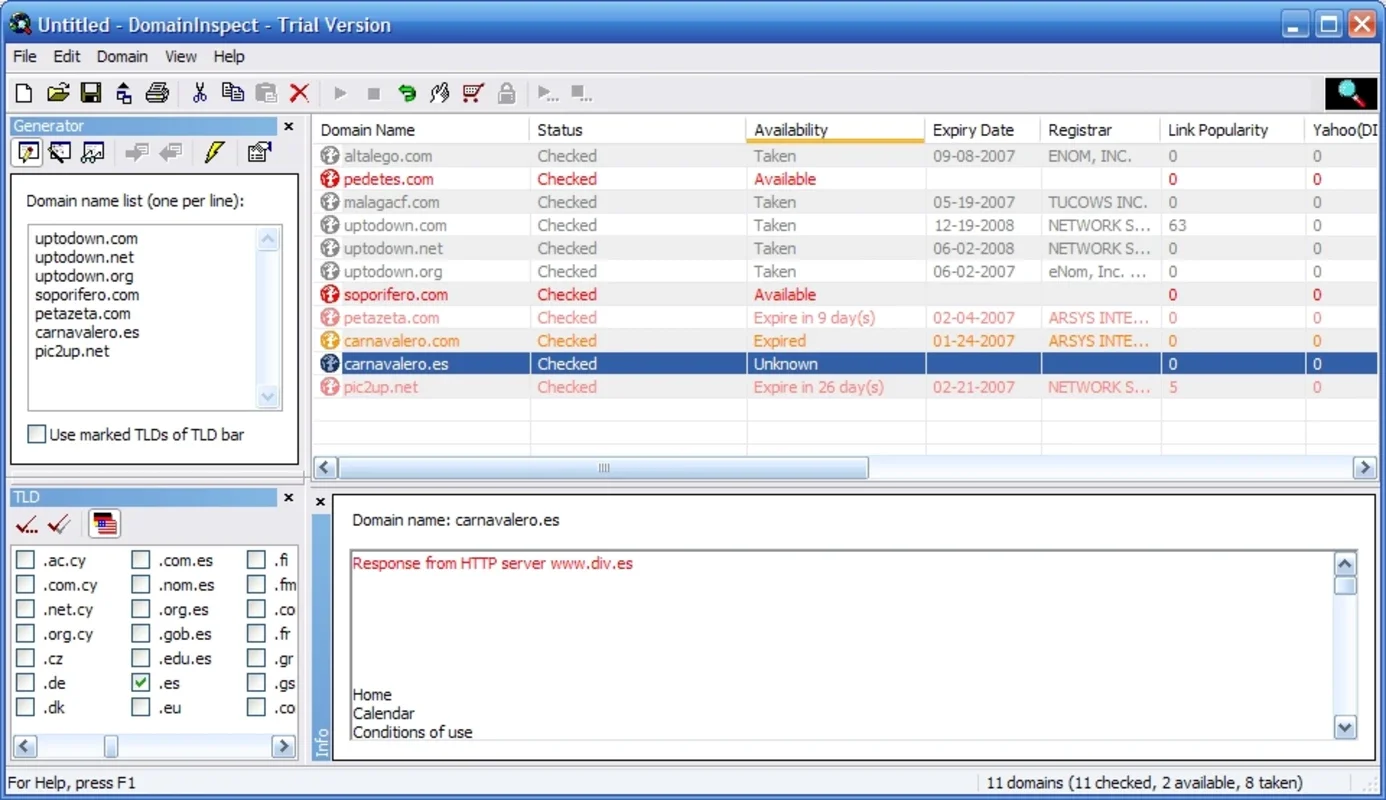Click the domain table horizontal scrollbar thumb
Image resolution: width=1386 pixels, height=800 pixels.
[x=603, y=468]
